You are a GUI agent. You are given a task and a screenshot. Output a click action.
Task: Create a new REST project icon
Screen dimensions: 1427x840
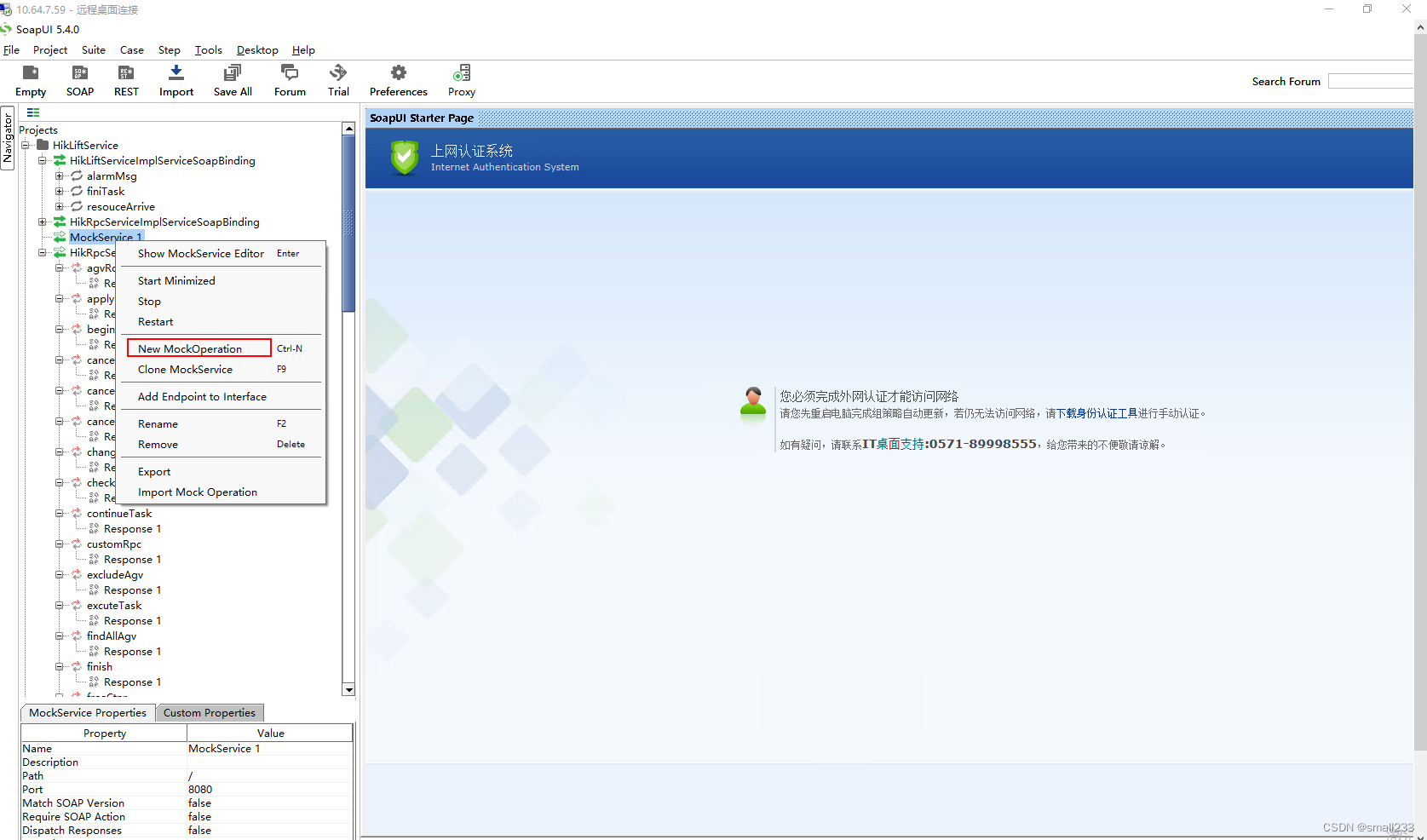coord(126,73)
